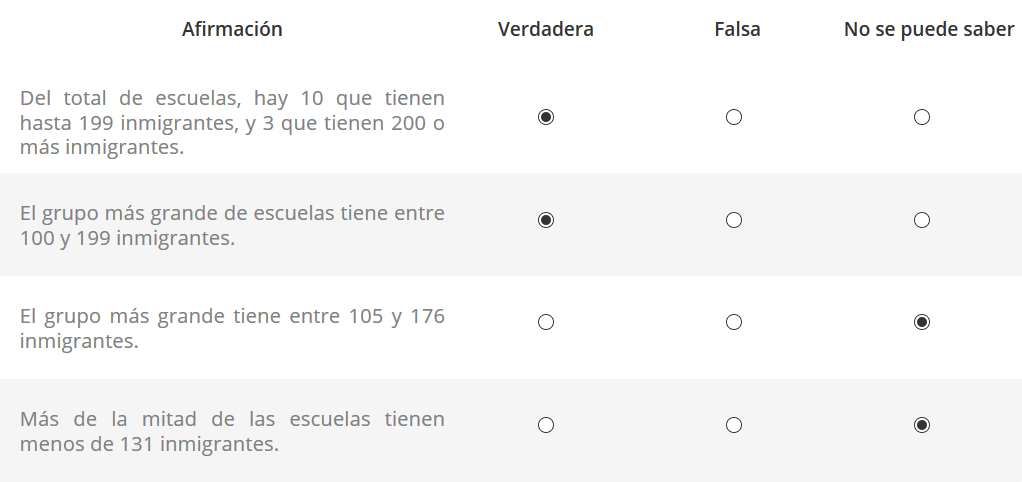Choose No se puede saber for 100 y 199 statement

[922, 220]
